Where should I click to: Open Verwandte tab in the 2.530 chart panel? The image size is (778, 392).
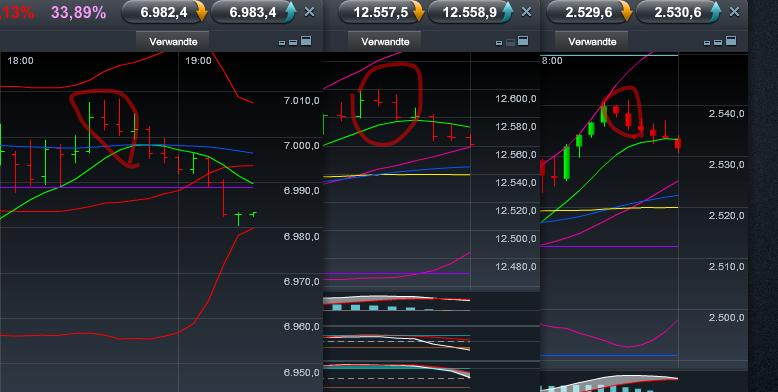(592, 42)
